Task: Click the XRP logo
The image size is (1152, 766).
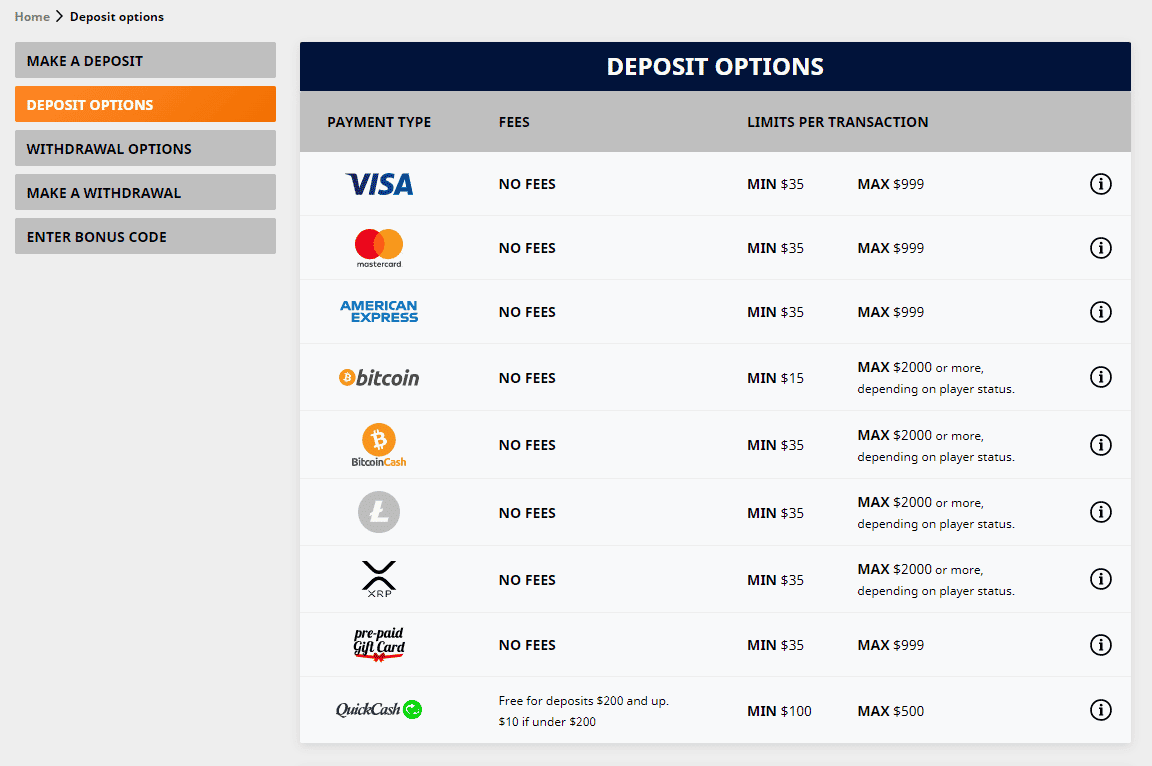Action: [x=379, y=579]
